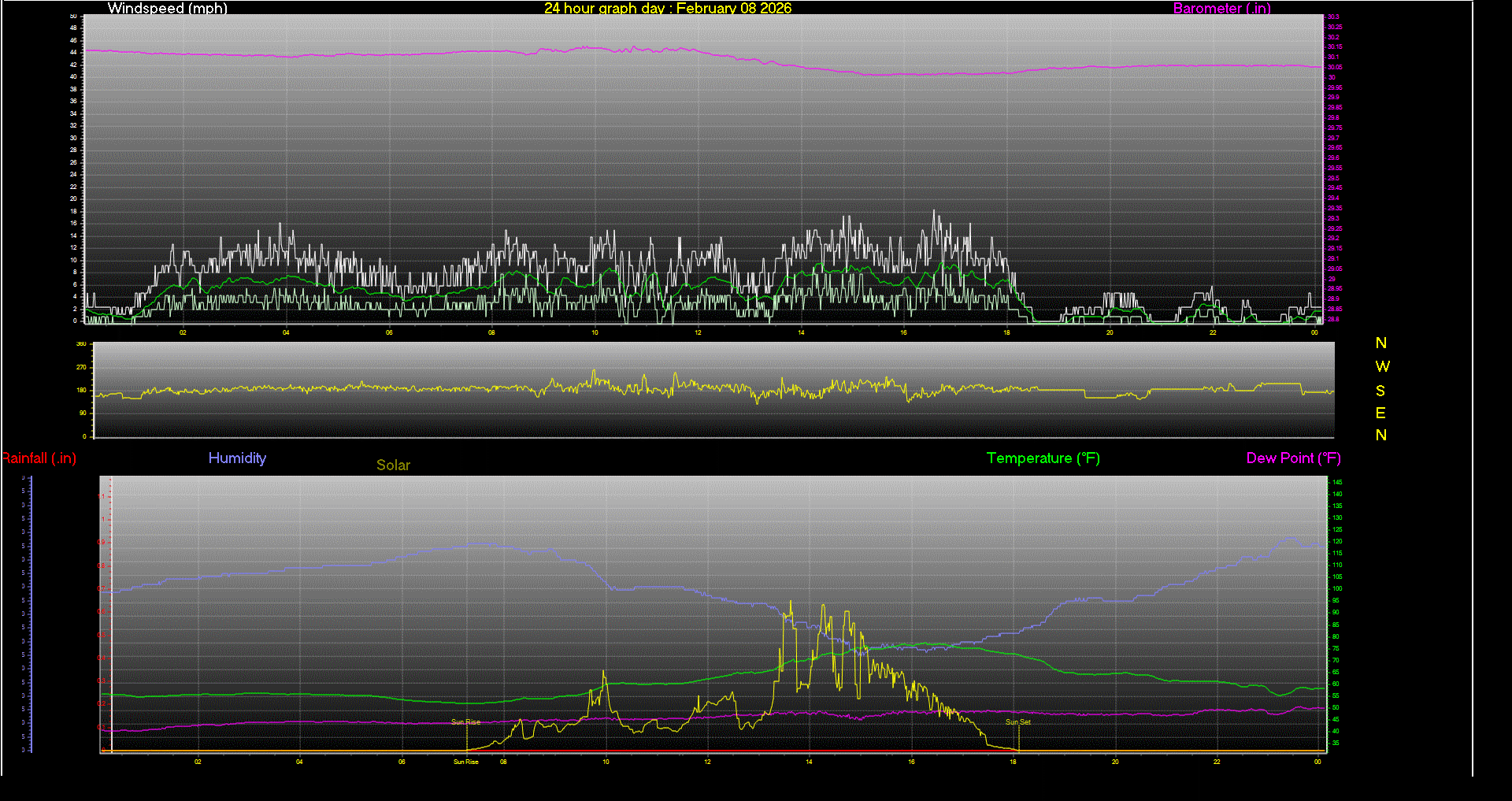1512x801 pixels.
Task: Click the Barometer (.in) legend label
Action: [1221, 9]
